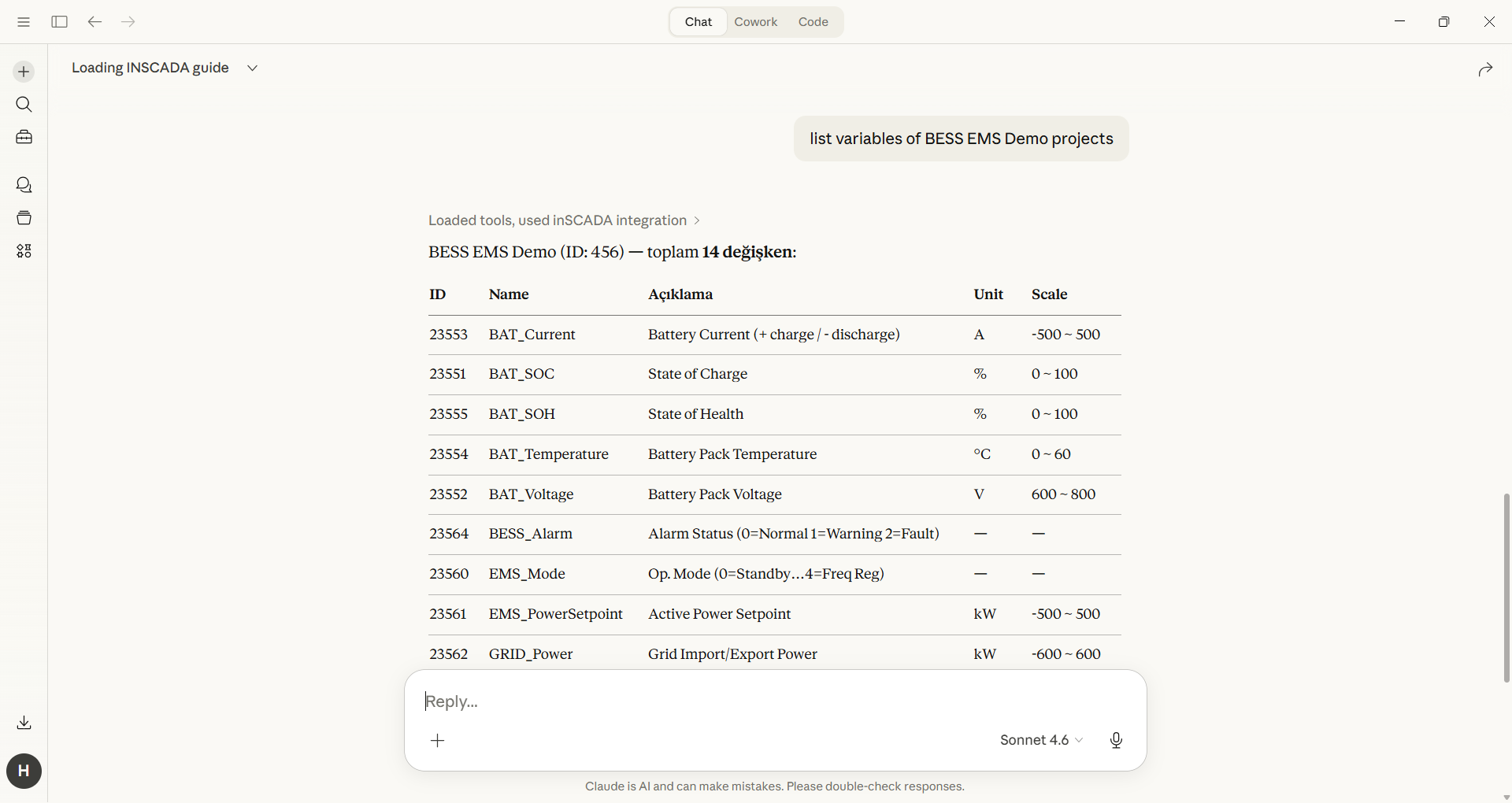Viewport: 1512px width, 803px height.
Task: Open the Sonnet 4.6 model selector
Action: coord(1040,740)
